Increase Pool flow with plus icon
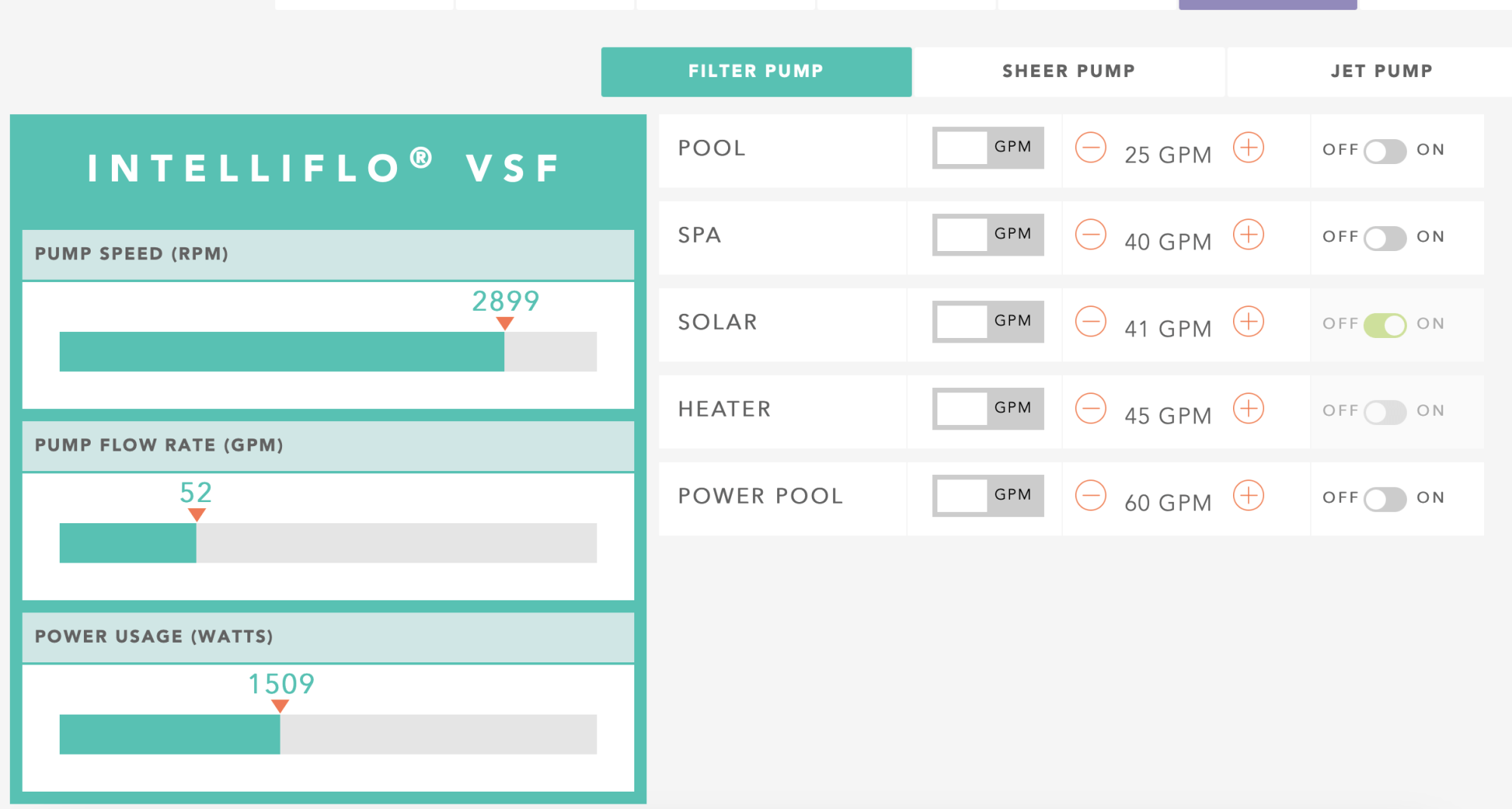The height and width of the screenshot is (809, 1512). 1248,147
